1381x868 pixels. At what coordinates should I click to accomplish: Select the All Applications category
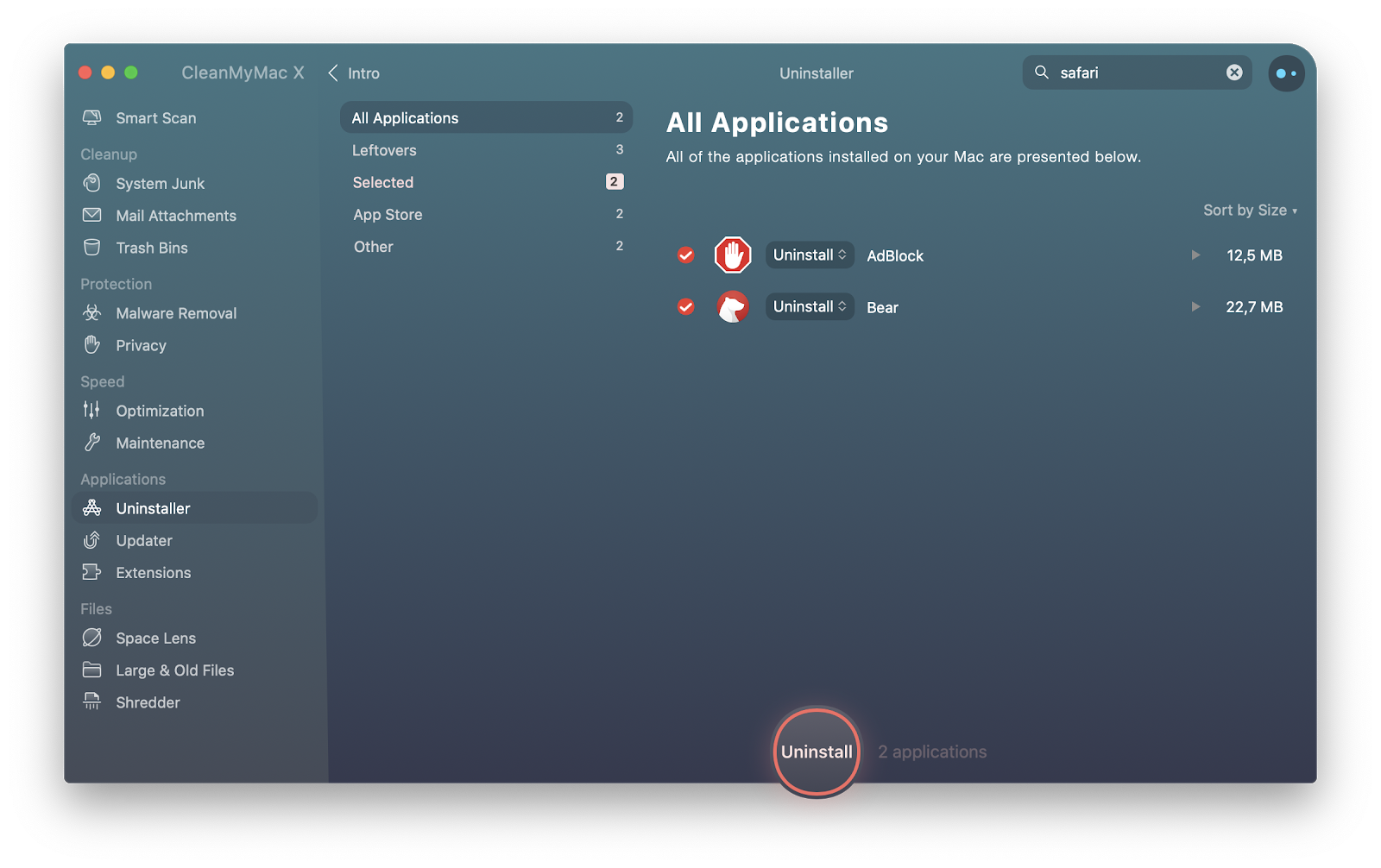coord(486,117)
